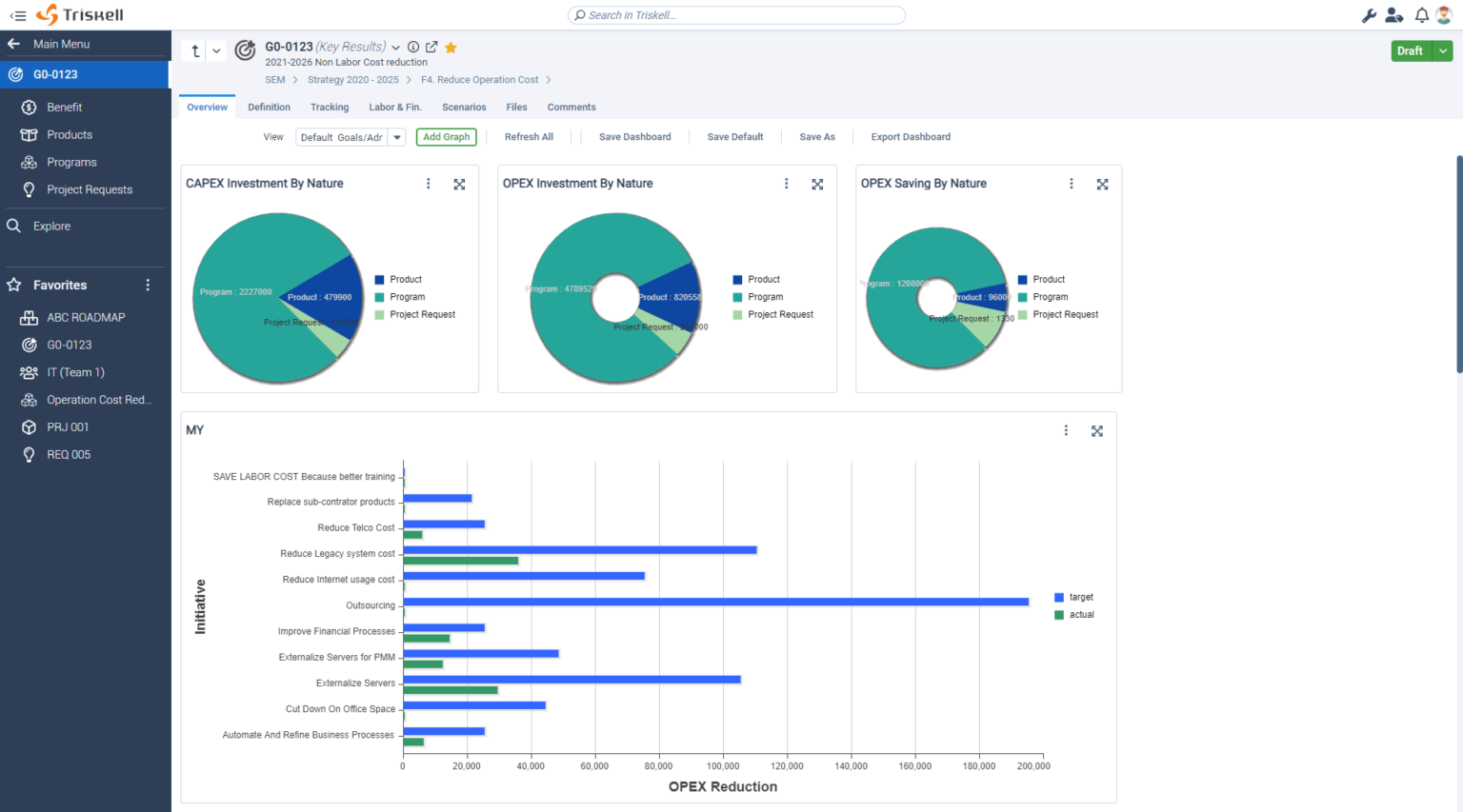This screenshot has width=1463, height=812.
Task: Follow F4. Reduce Operation Cost breadcrumb
Action: click(480, 80)
